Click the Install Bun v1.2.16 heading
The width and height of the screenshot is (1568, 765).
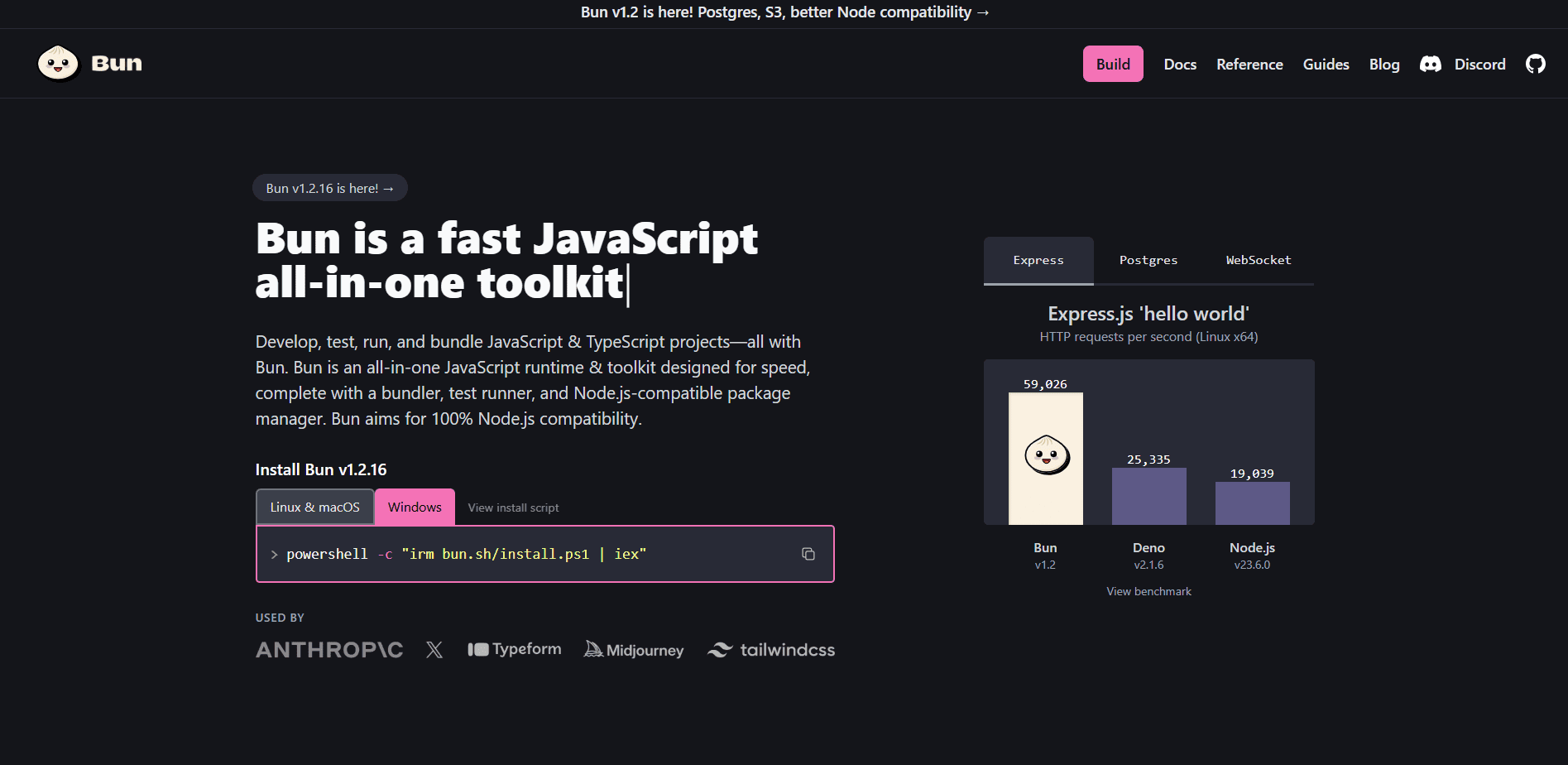[321, 469]
